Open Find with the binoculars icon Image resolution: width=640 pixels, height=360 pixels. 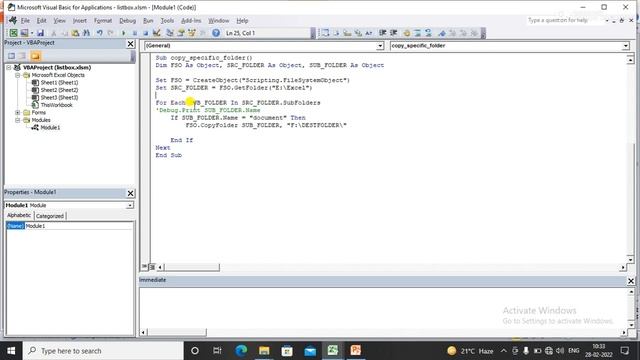pyautogui.click(x=87, y=33)
